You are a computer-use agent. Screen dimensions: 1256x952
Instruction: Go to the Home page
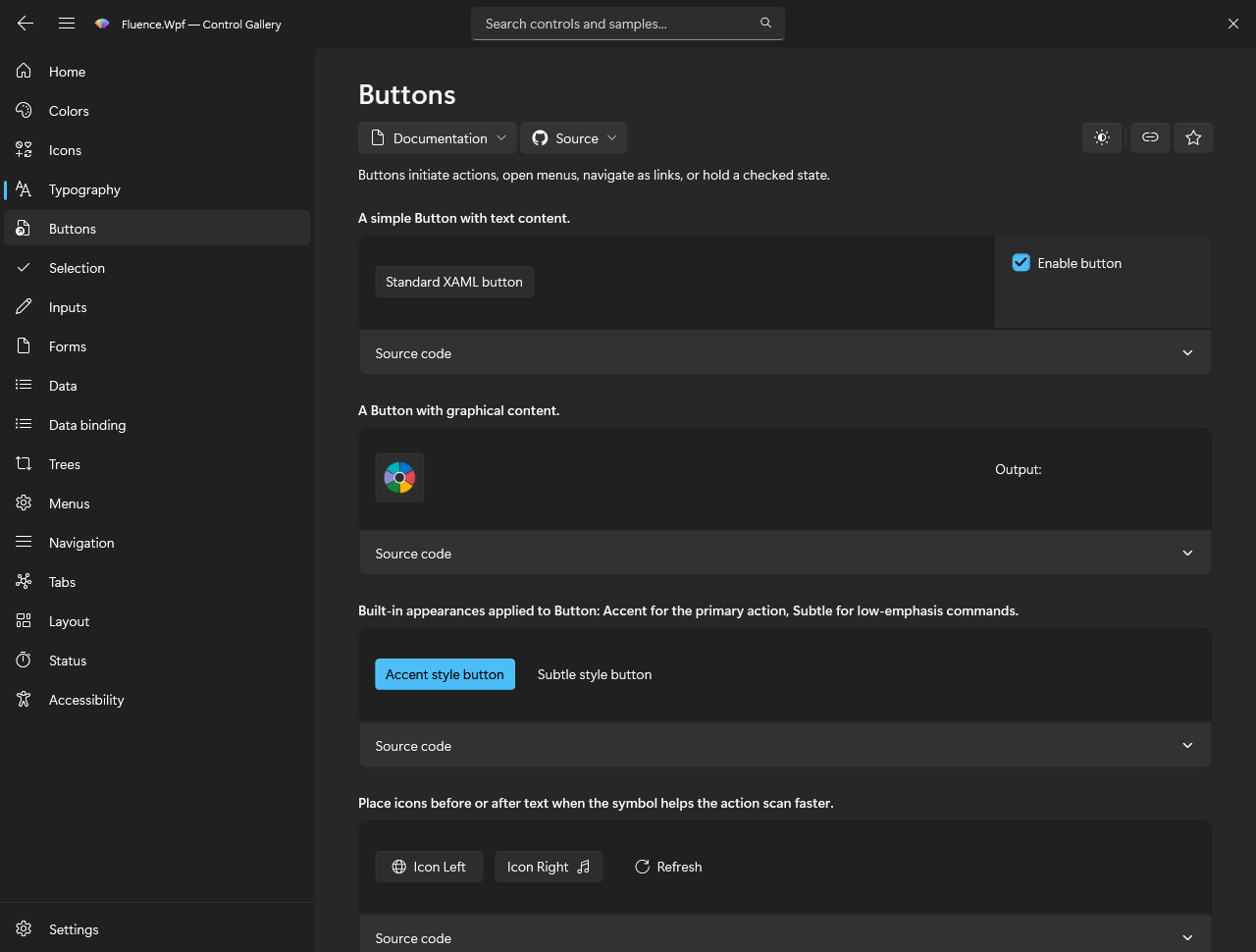(157, 71)
